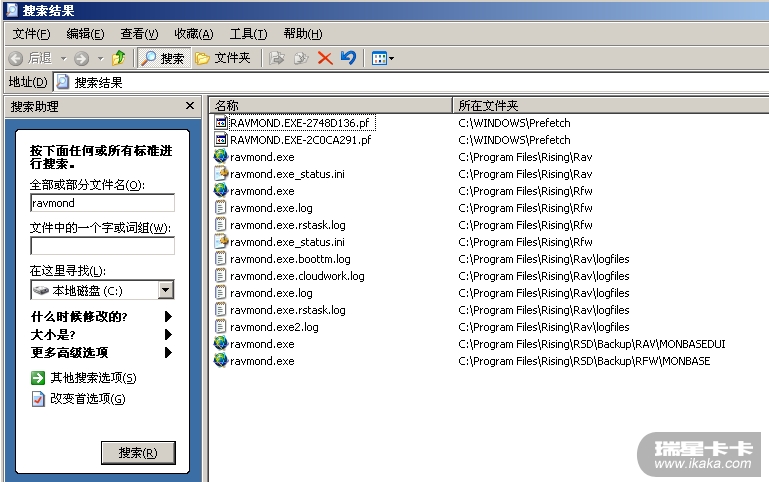Open the 帮助(H) menu
769x482 pixels.
point(303,34)
